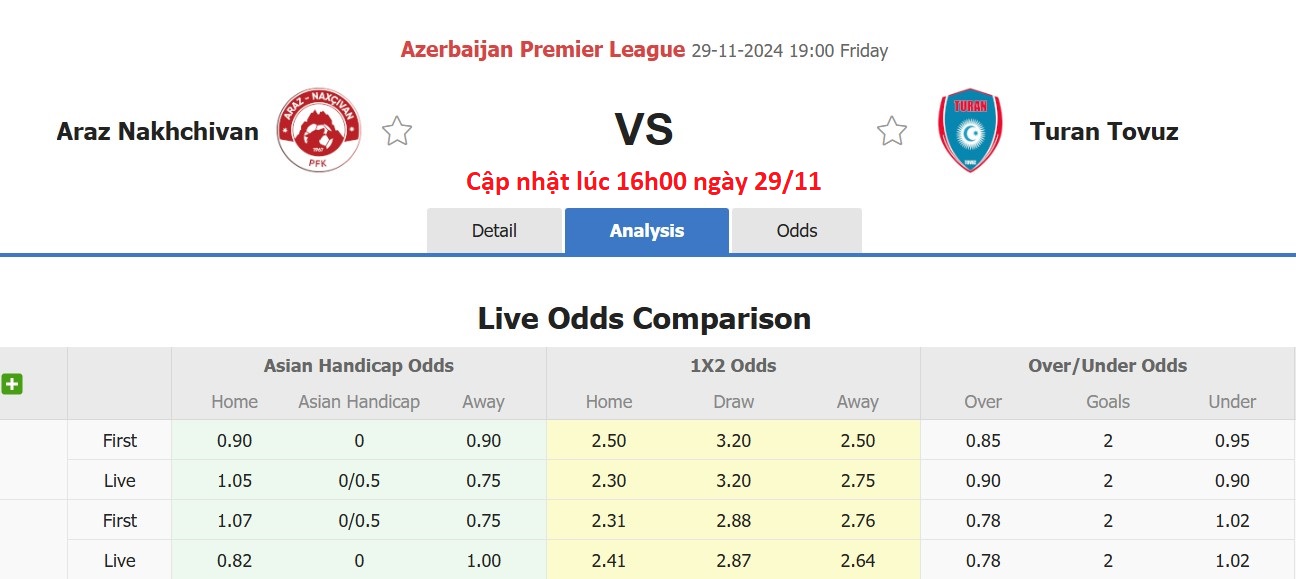The height and width of the screenshot is (579, 1296).
Task: Click the Araz Nakhchivan club crest
Action: [318, 129]
